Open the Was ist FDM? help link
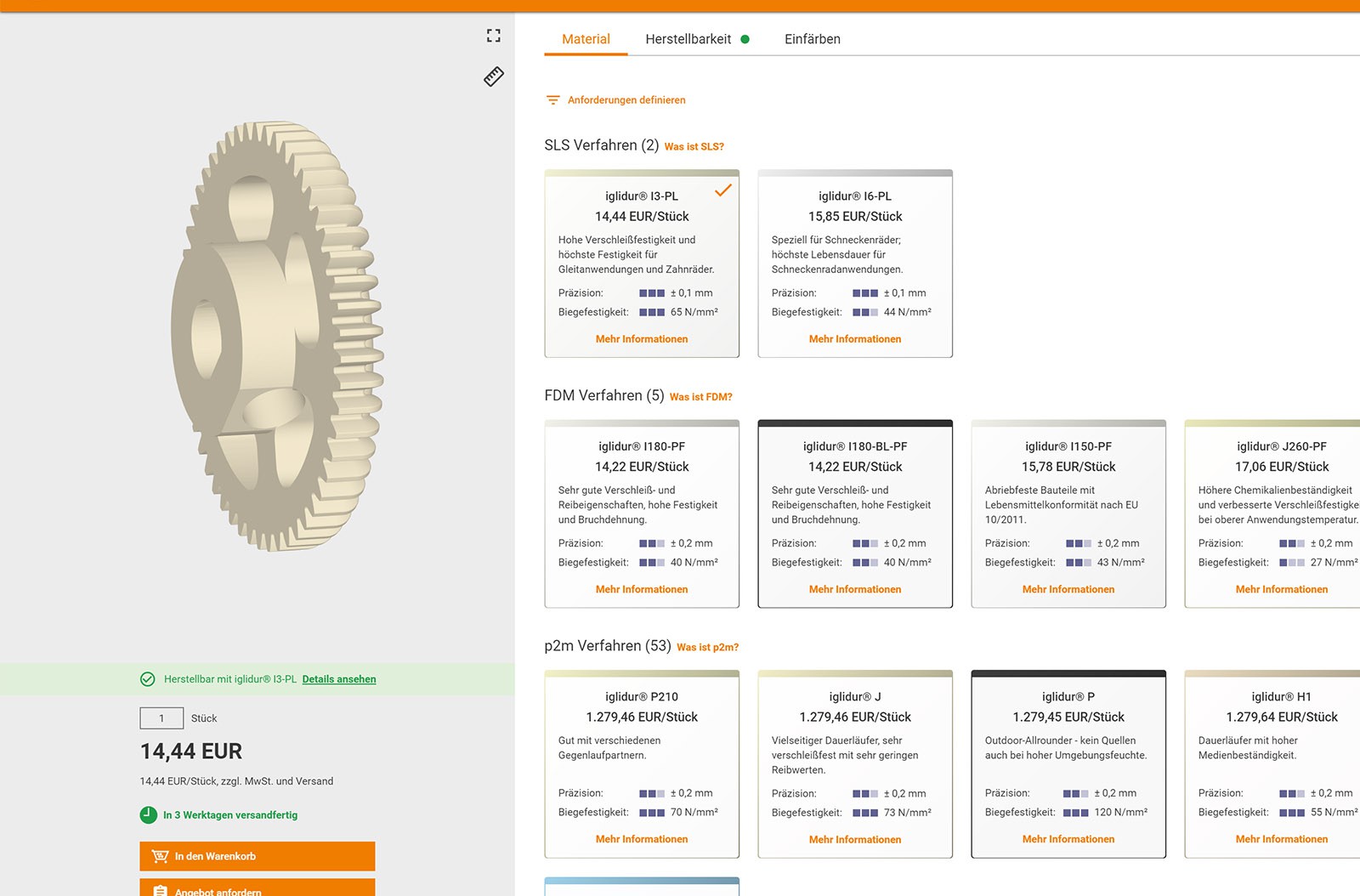Screen dimensions: 1360x896 701,397
